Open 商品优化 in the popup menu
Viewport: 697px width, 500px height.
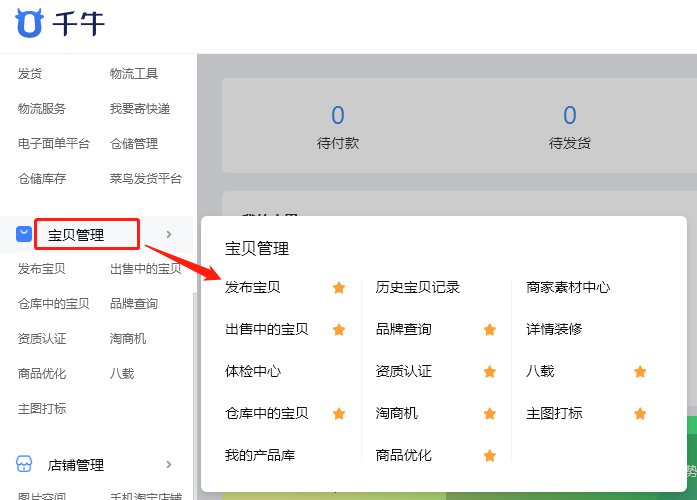click(x=403, y=455)
